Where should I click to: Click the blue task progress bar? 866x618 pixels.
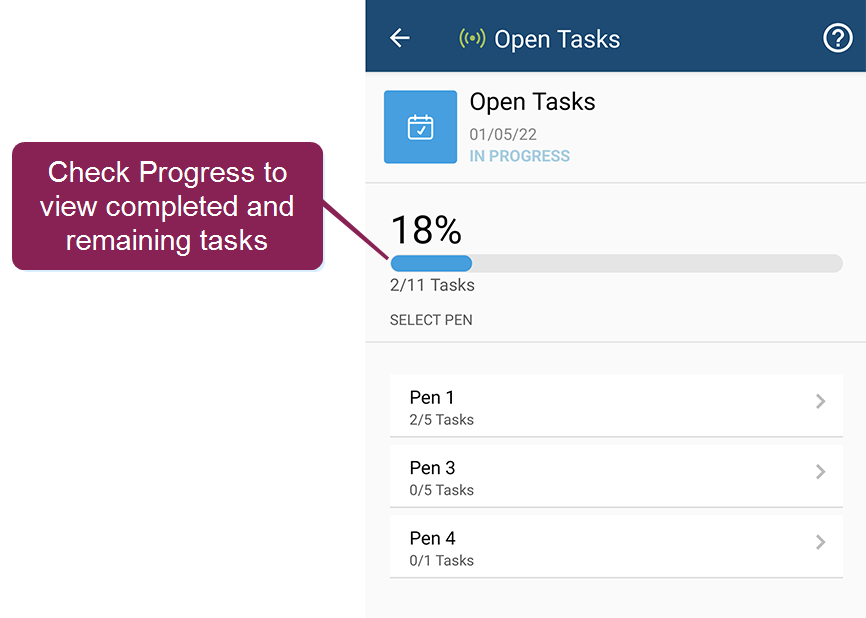tap(616, 264)
